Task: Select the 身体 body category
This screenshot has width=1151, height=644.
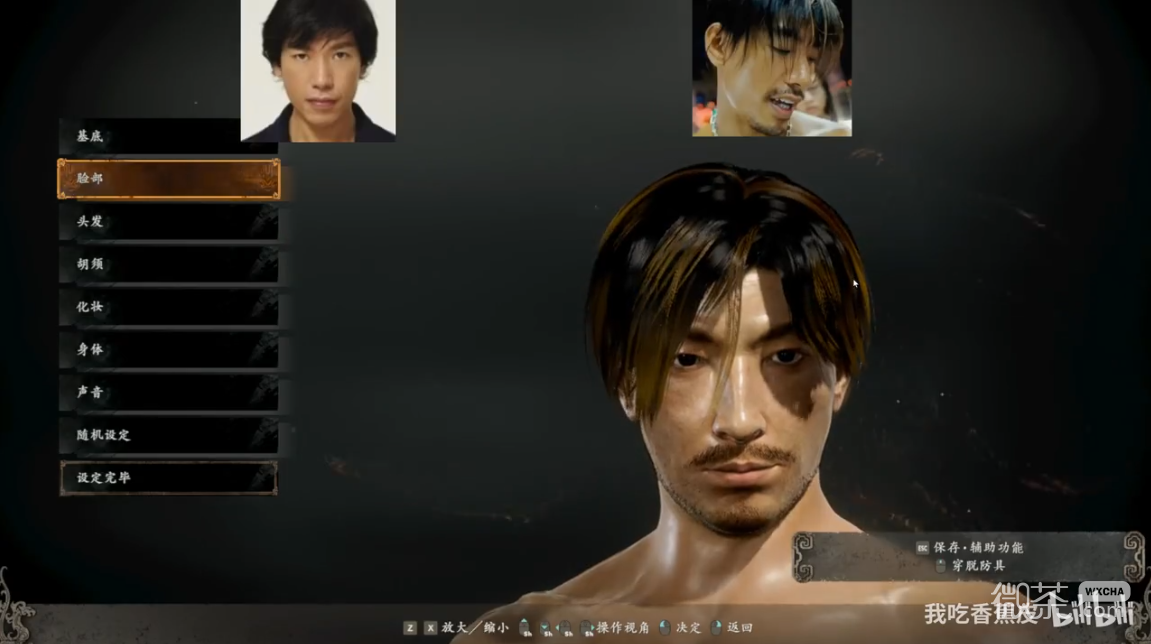Action: pos(168,350)
